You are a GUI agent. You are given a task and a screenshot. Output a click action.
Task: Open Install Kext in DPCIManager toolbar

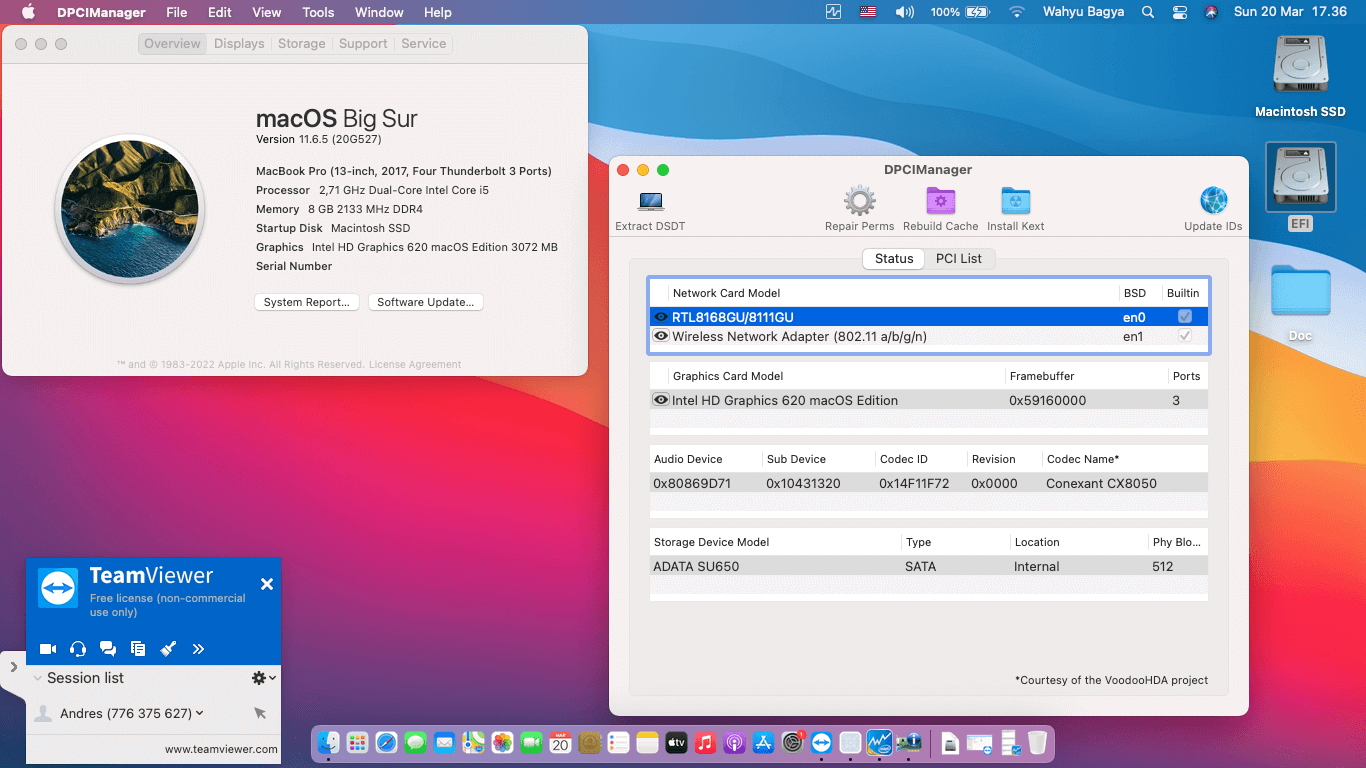1015,202
